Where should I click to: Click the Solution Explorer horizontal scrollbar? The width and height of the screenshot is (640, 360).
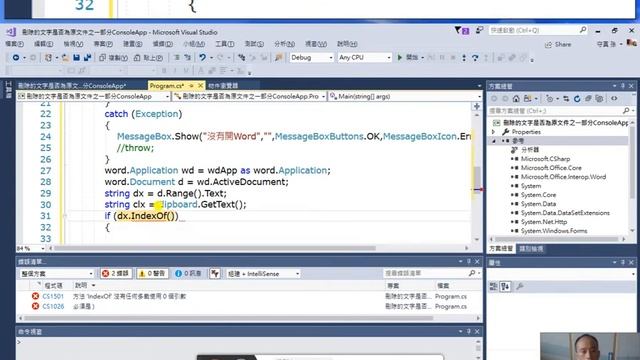[x=556, y=240]
